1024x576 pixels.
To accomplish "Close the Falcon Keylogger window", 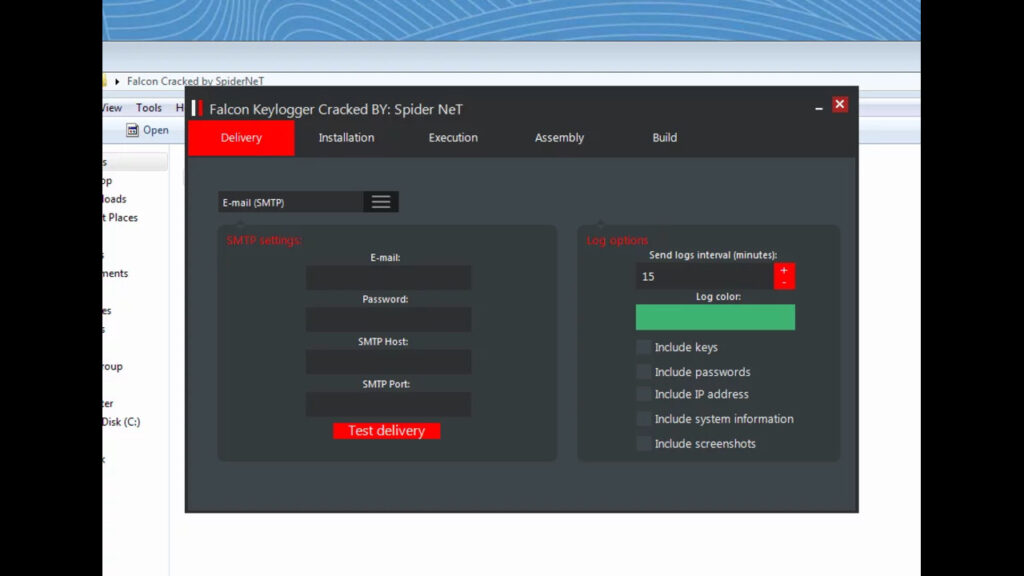I will [x=840, y=104].
